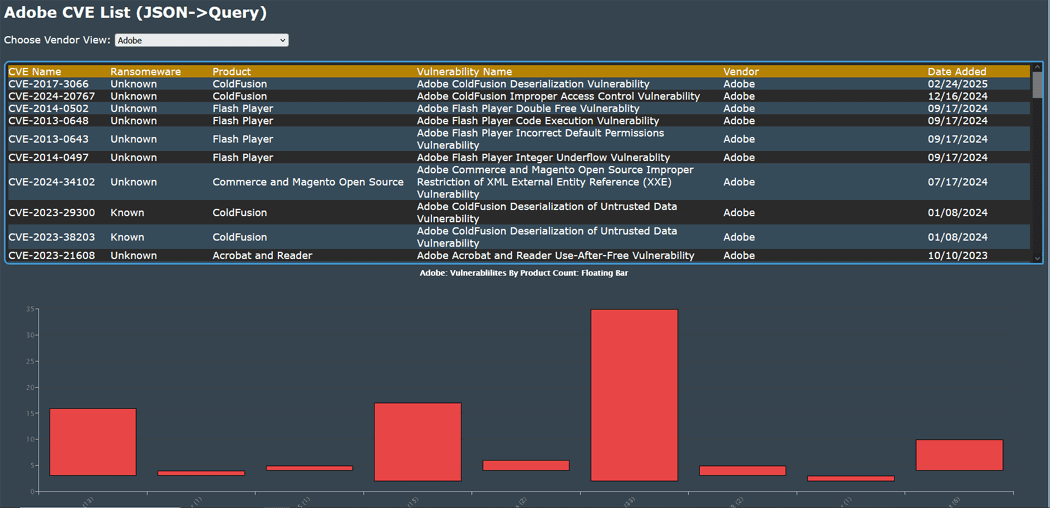Select the CVE-2023-29300 cell

52,212
